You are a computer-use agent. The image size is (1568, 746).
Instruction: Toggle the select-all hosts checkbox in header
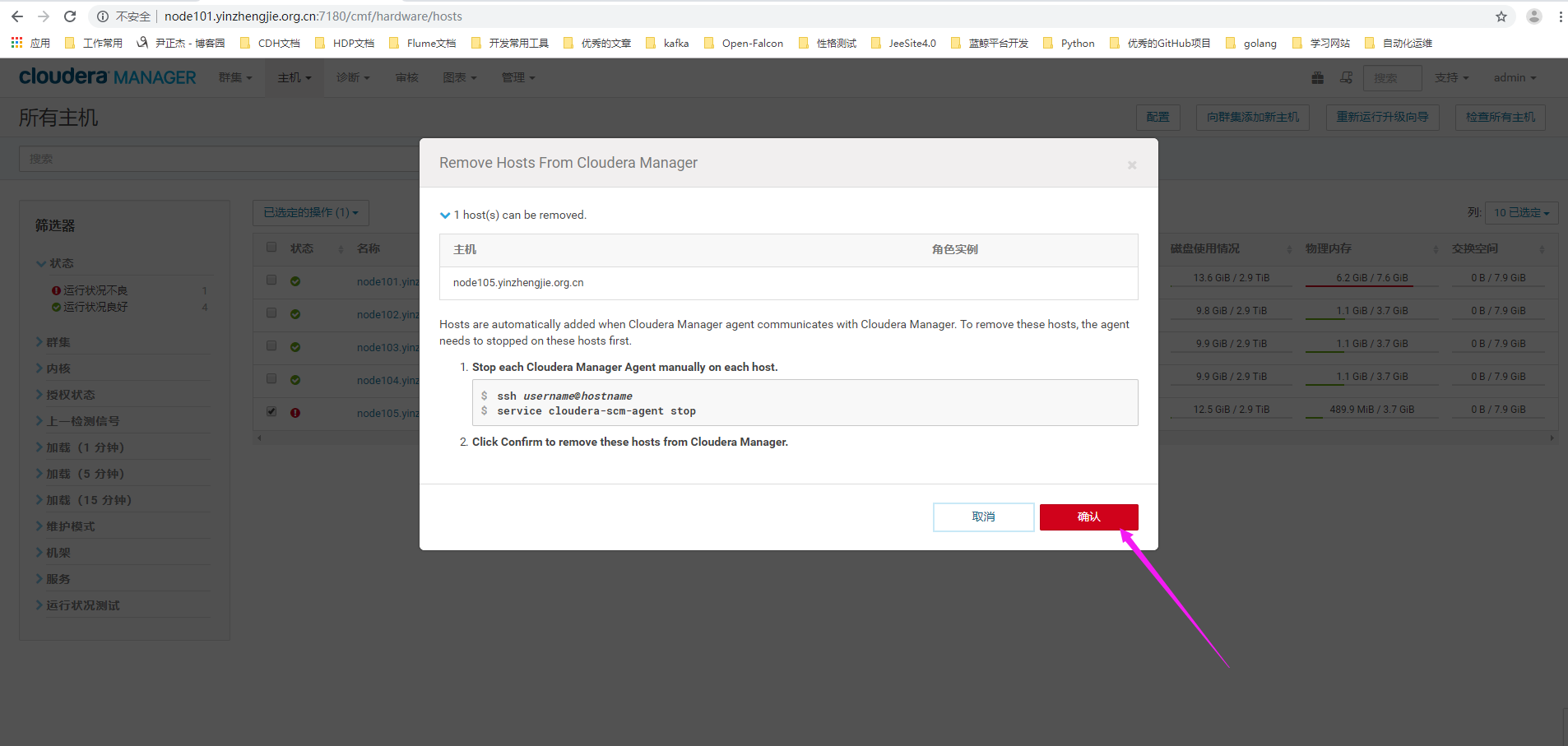(271, 247)
